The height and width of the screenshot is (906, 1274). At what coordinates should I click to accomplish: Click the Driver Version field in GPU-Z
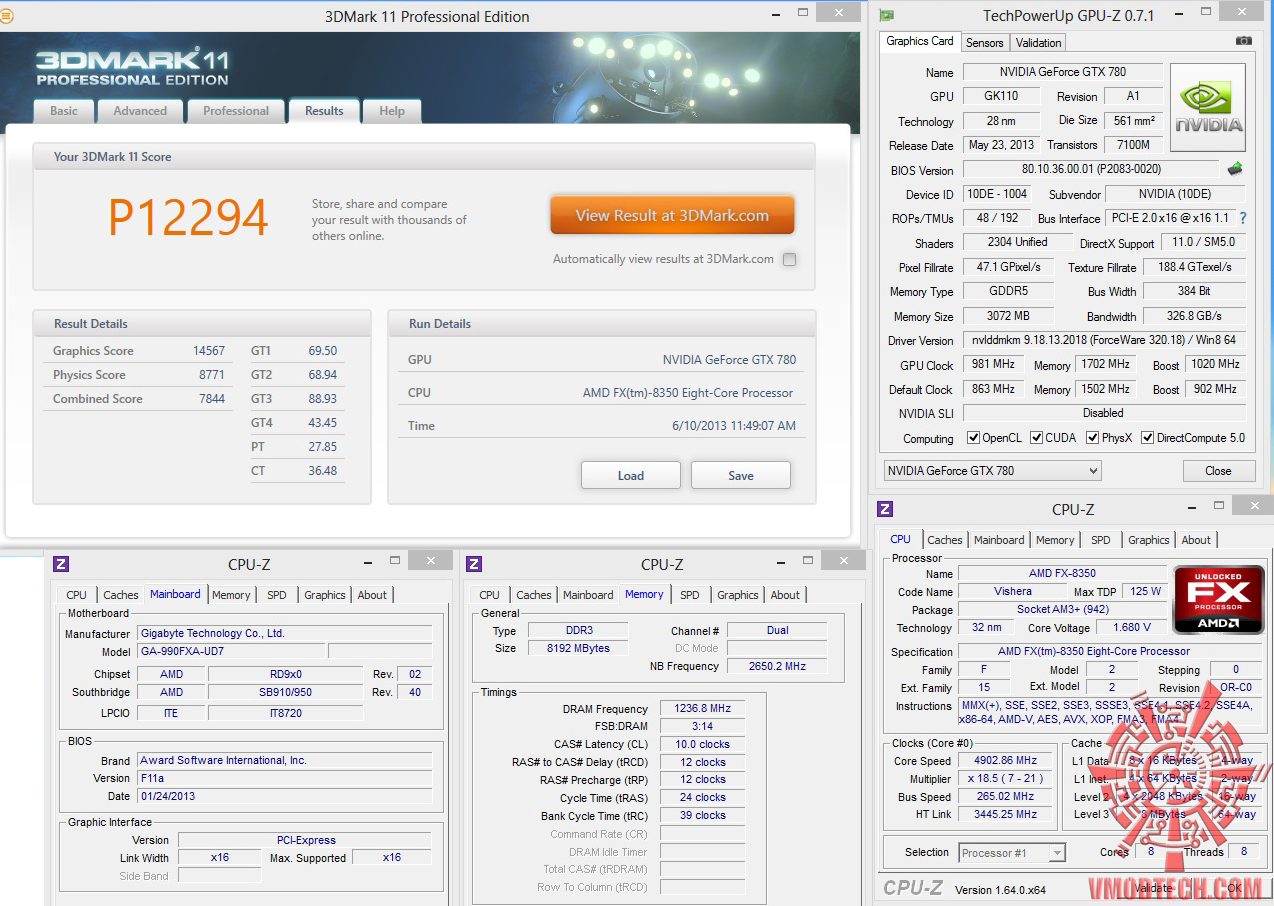click(x=1104, y=340)
